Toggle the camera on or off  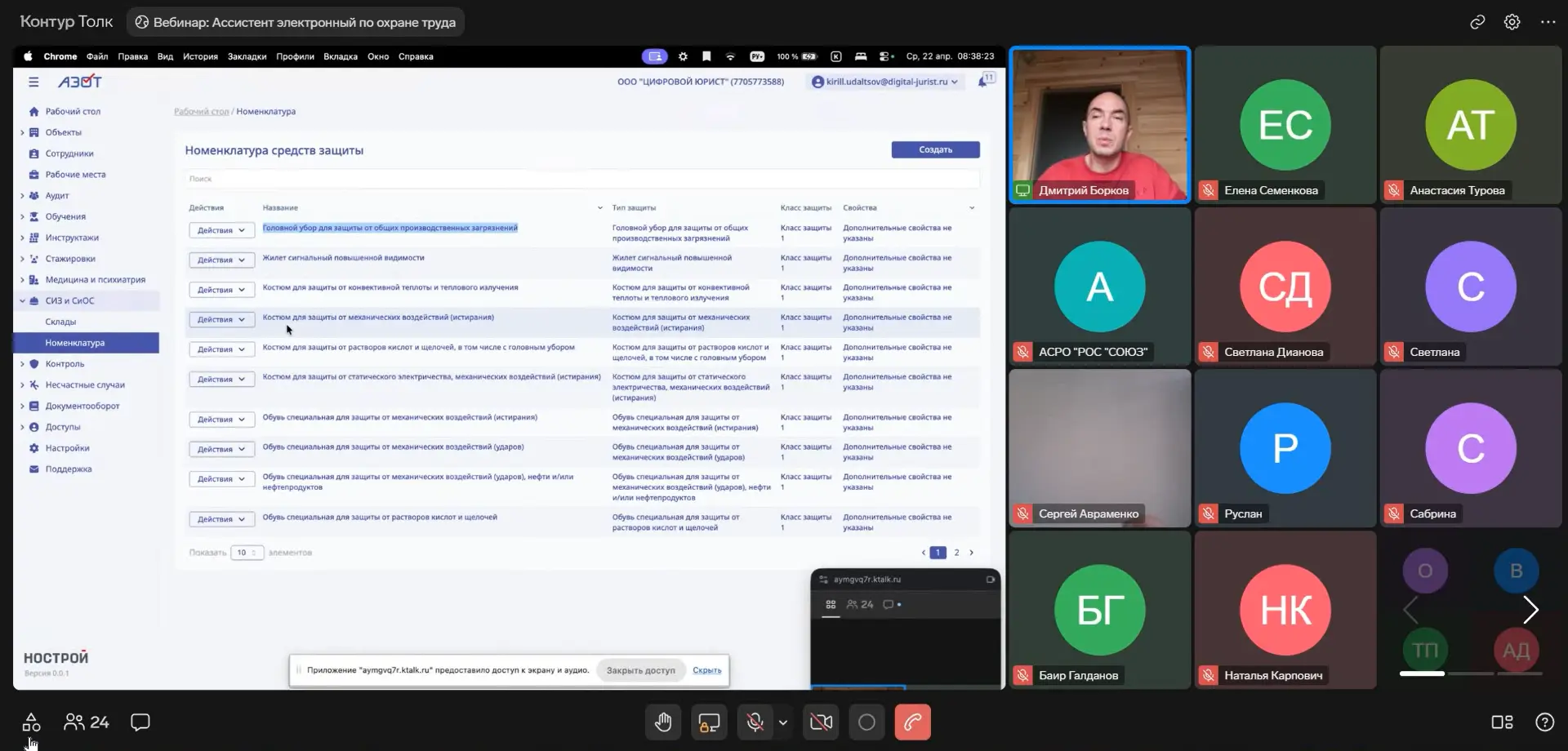(x=821, y=722)
